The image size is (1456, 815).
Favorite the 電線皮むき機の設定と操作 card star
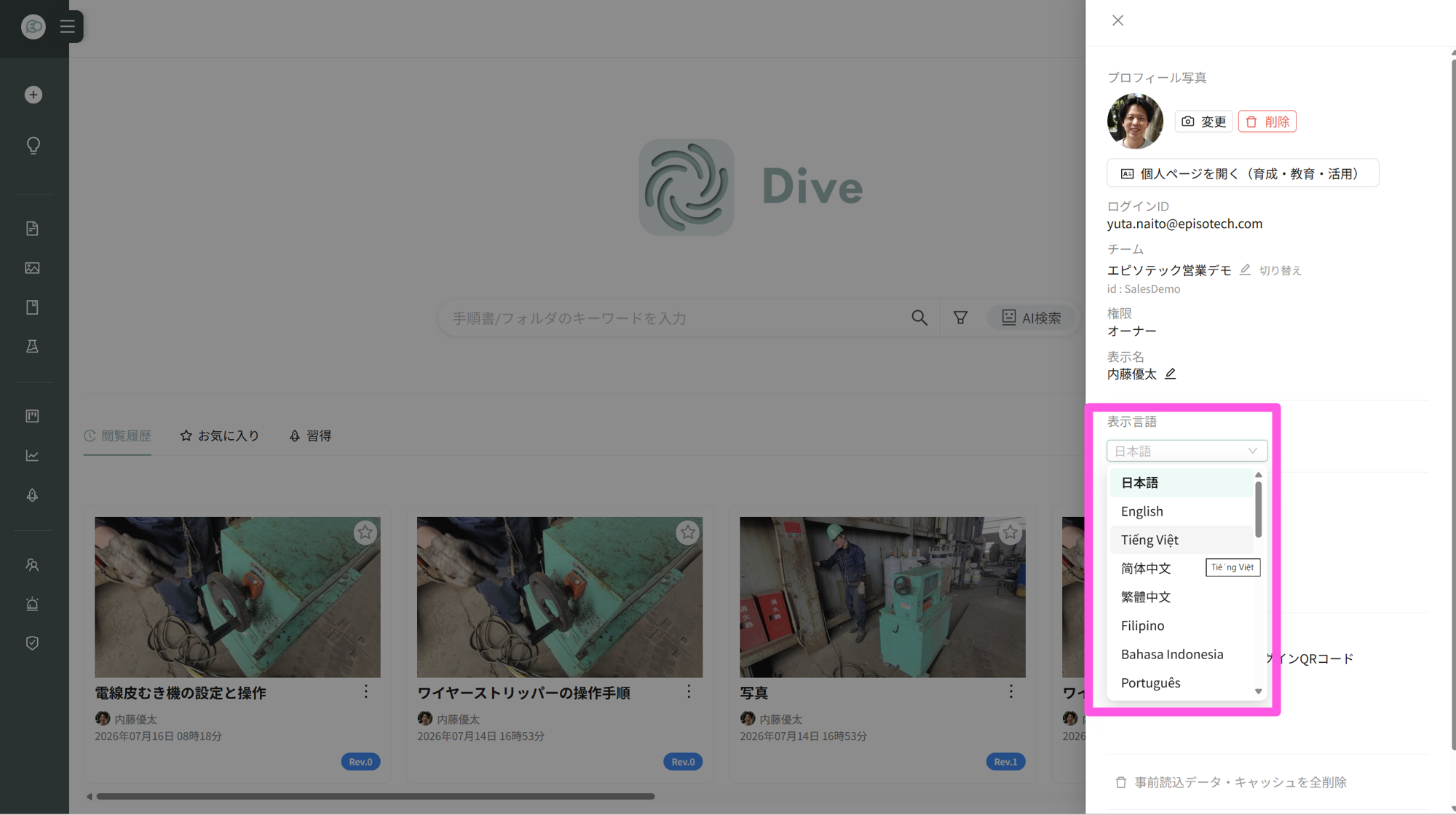[x=365, y=532]
